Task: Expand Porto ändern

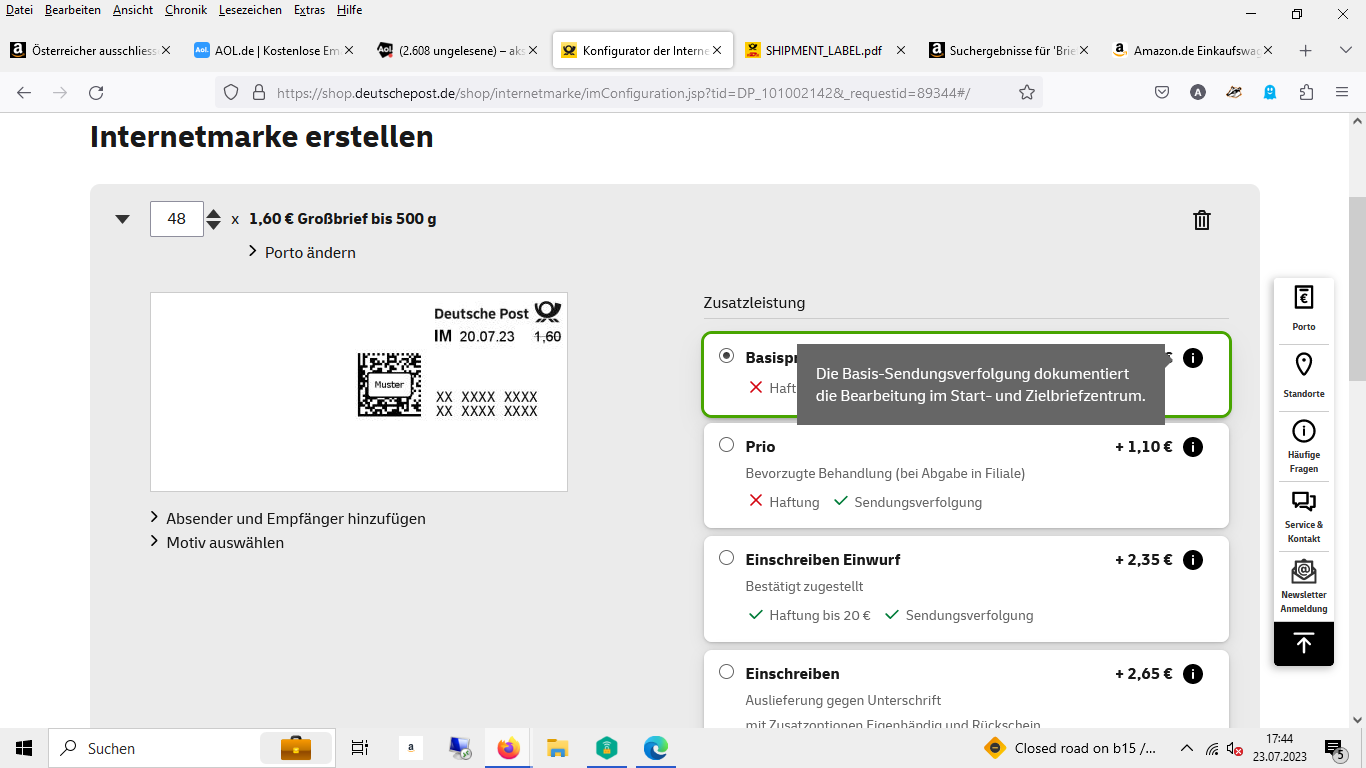Action: click(x=302, y=252)
